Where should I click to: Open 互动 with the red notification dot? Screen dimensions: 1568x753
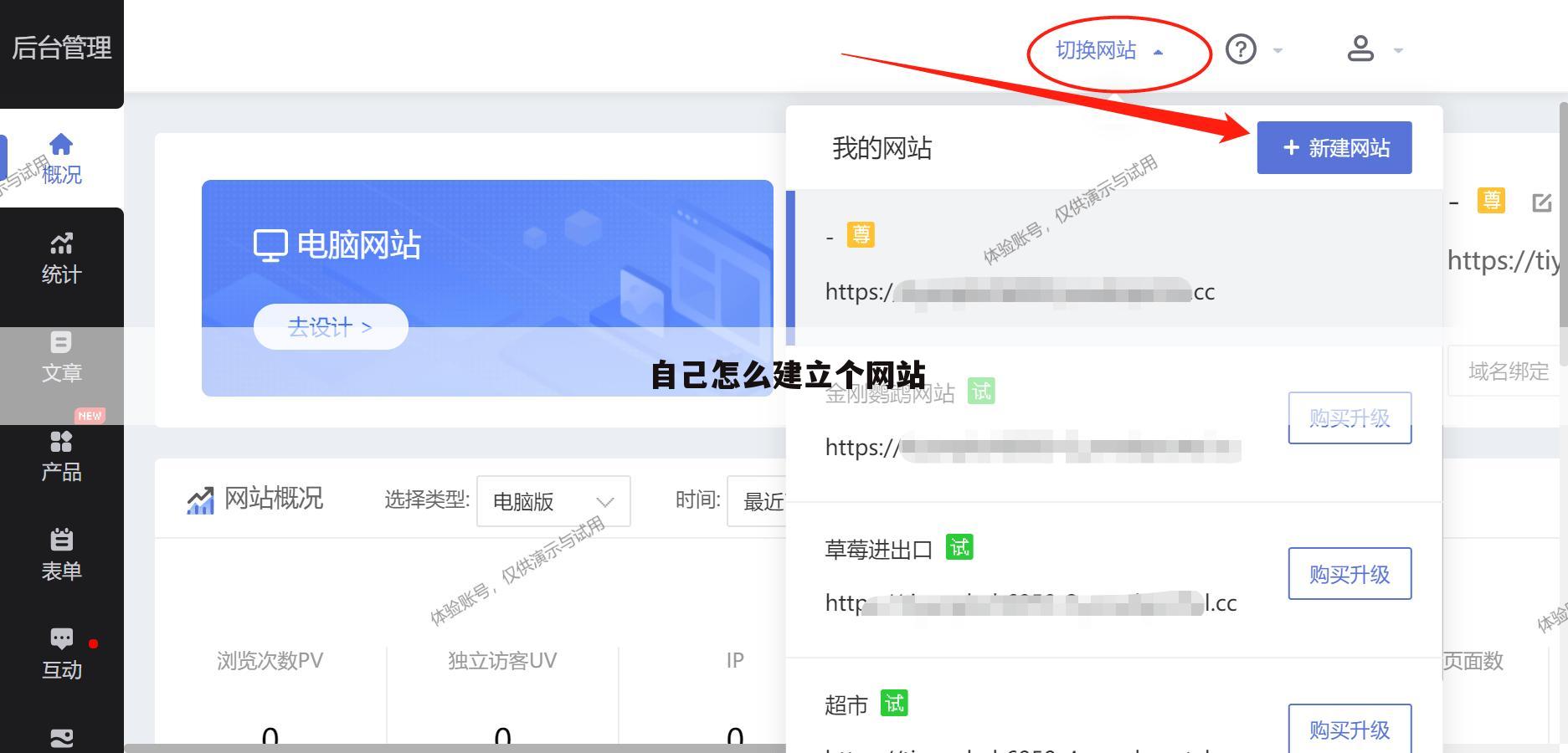(61, 653)
